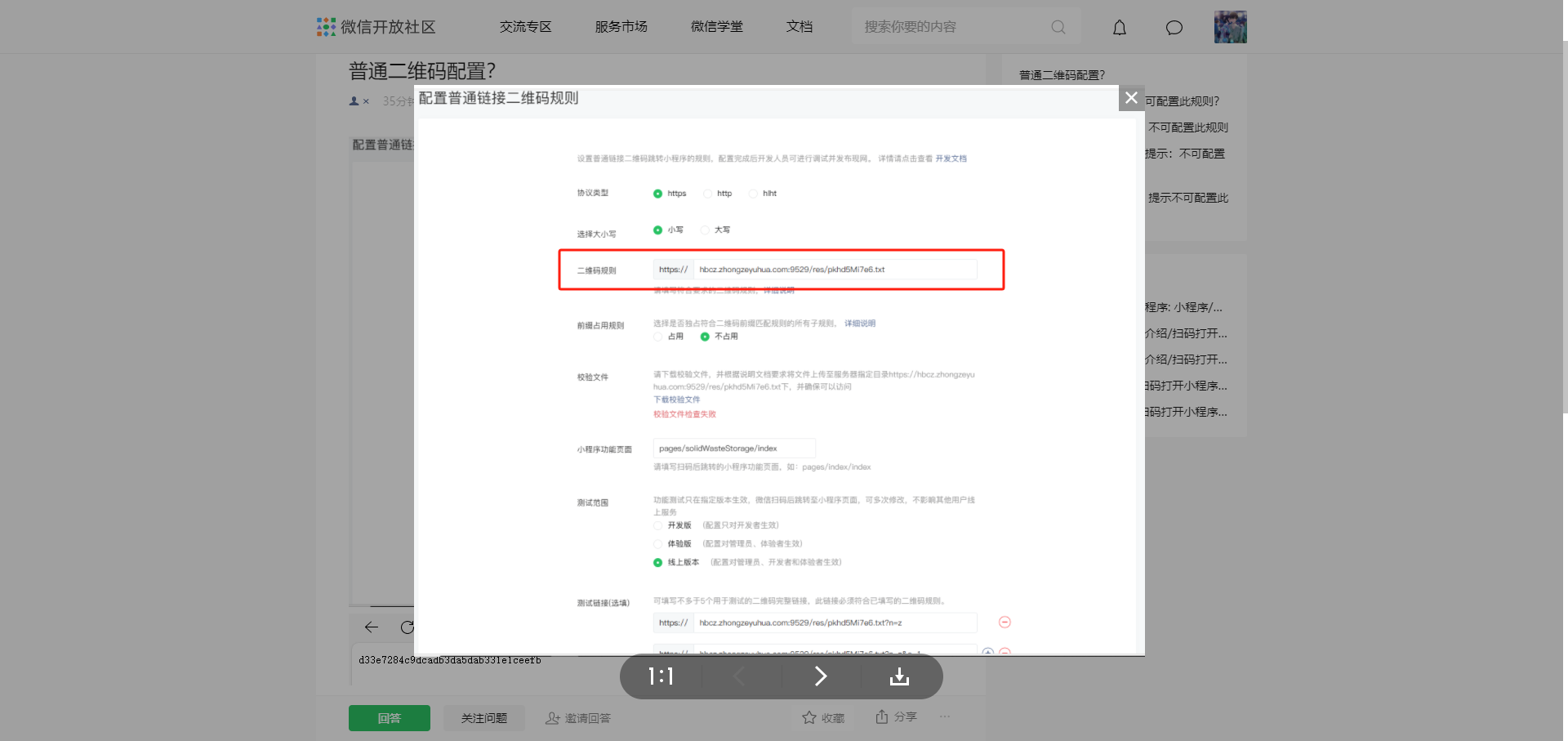
Task: Open the 文档 nav item
Action: 800,27
